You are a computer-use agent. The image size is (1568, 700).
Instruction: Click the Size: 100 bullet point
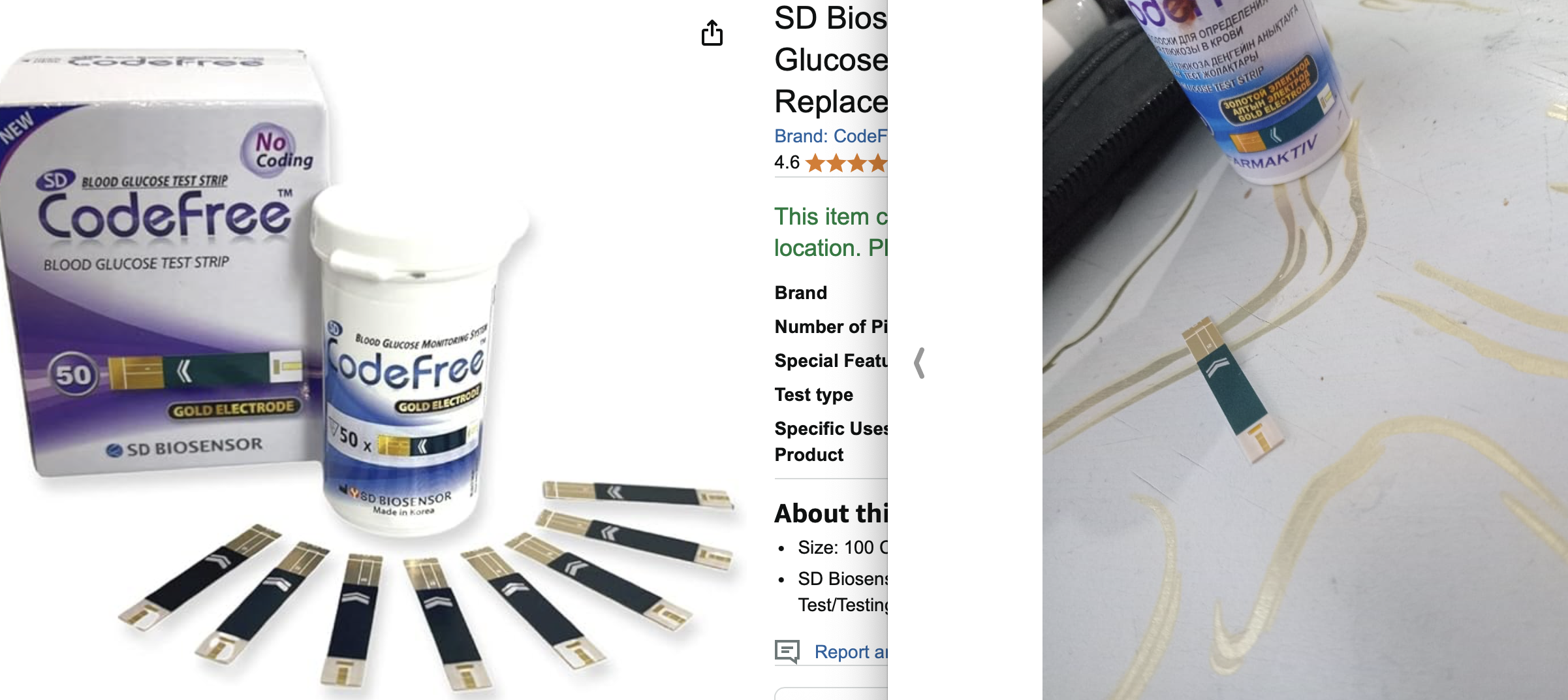pos(842,547)
